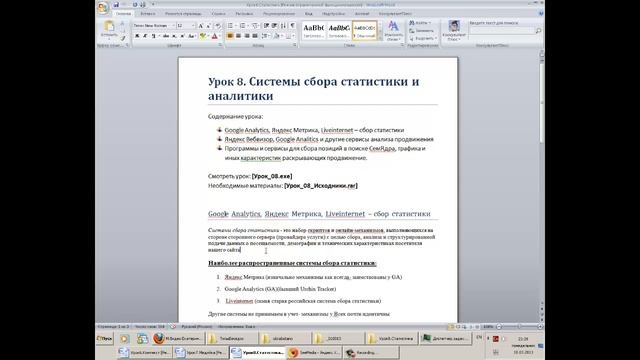Image resolution: width=640 pixels, height=360 pixels.
Task: Open the References ribbon tab
Action: 218,14
